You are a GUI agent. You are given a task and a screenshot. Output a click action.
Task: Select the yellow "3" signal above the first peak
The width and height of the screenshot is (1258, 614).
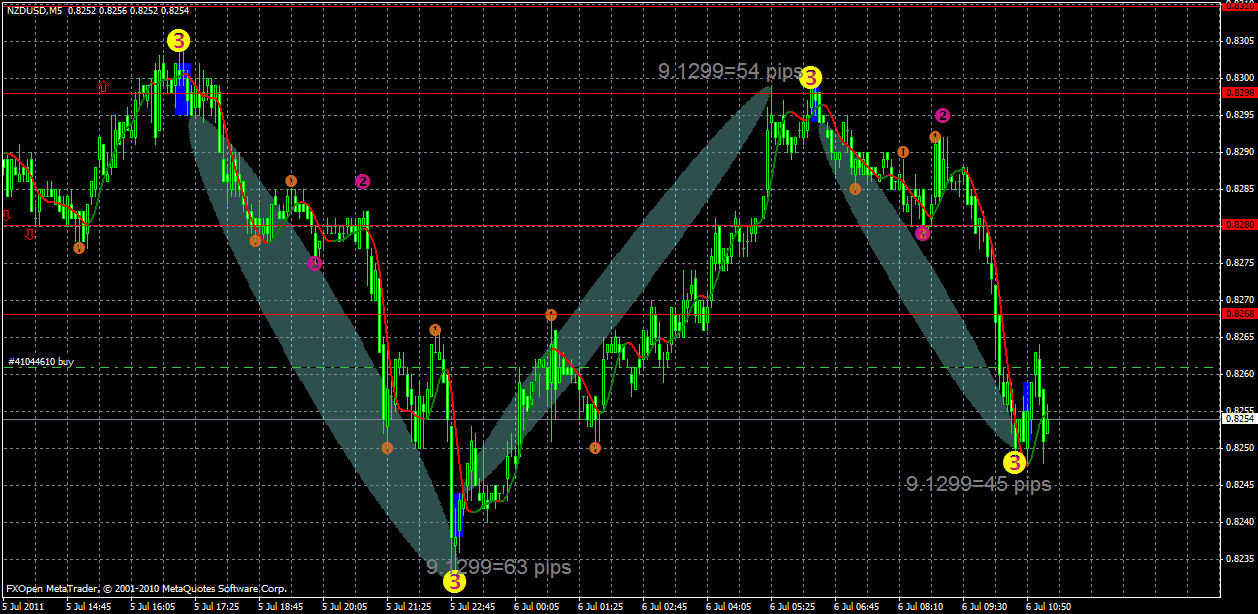(179, 41)
